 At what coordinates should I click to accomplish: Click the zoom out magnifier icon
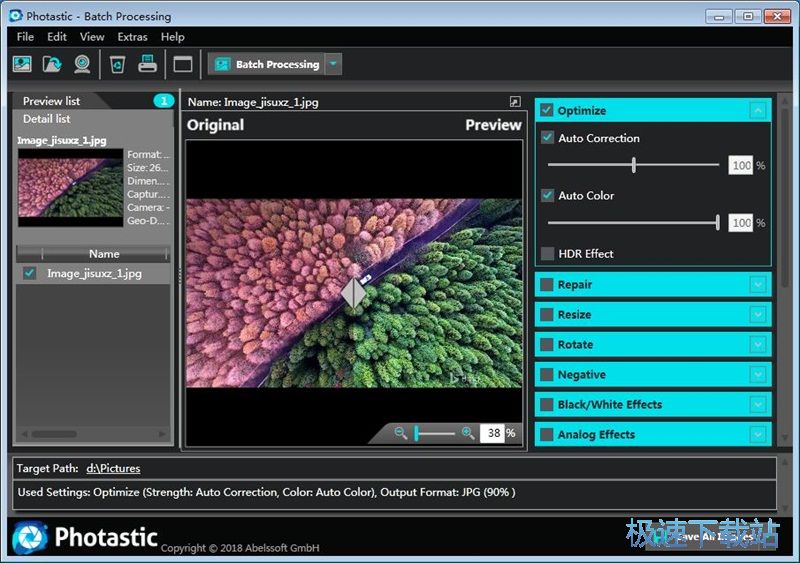click(x=401, y=433)
